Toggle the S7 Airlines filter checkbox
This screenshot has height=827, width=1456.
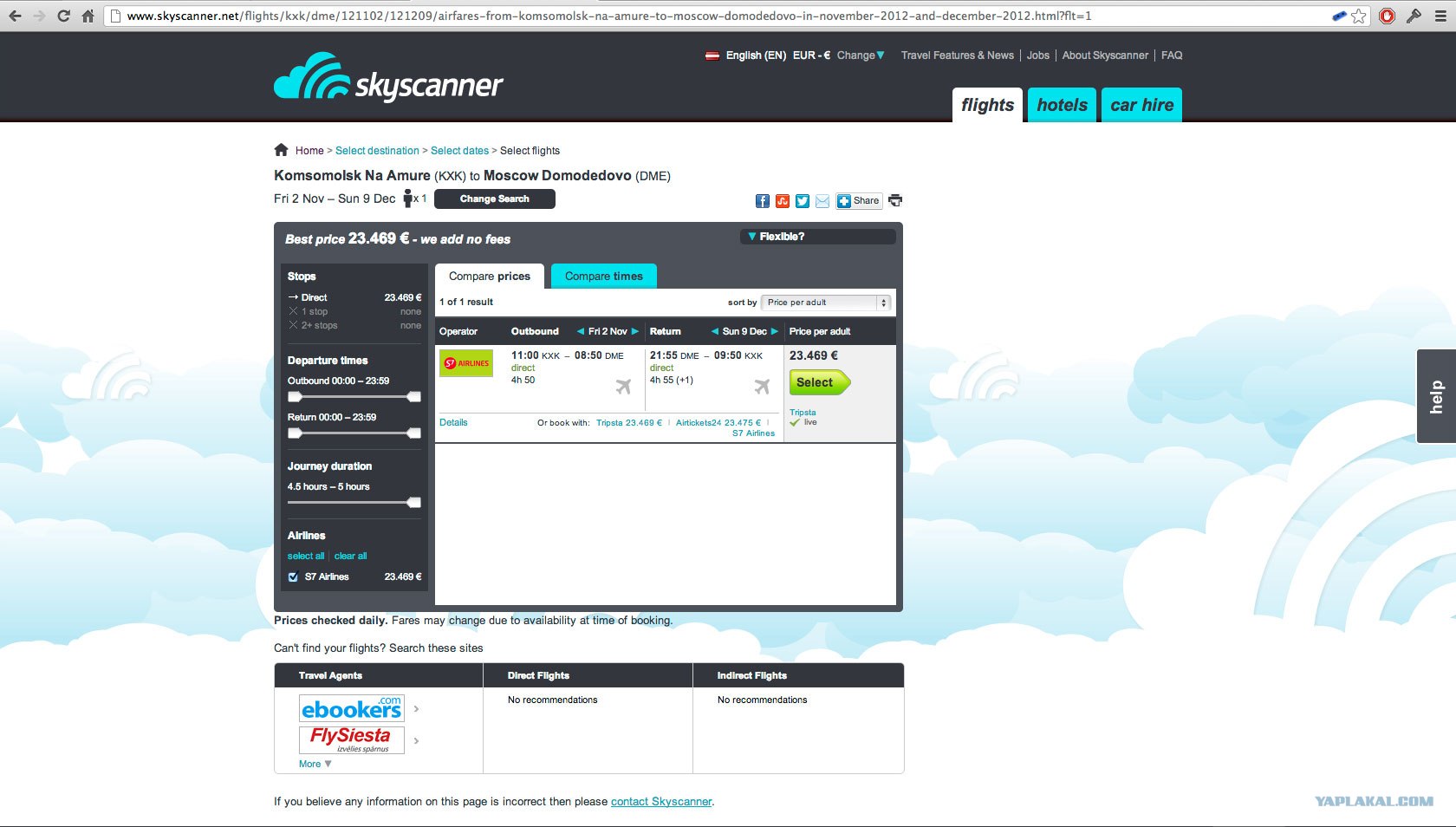click(293, 577)
